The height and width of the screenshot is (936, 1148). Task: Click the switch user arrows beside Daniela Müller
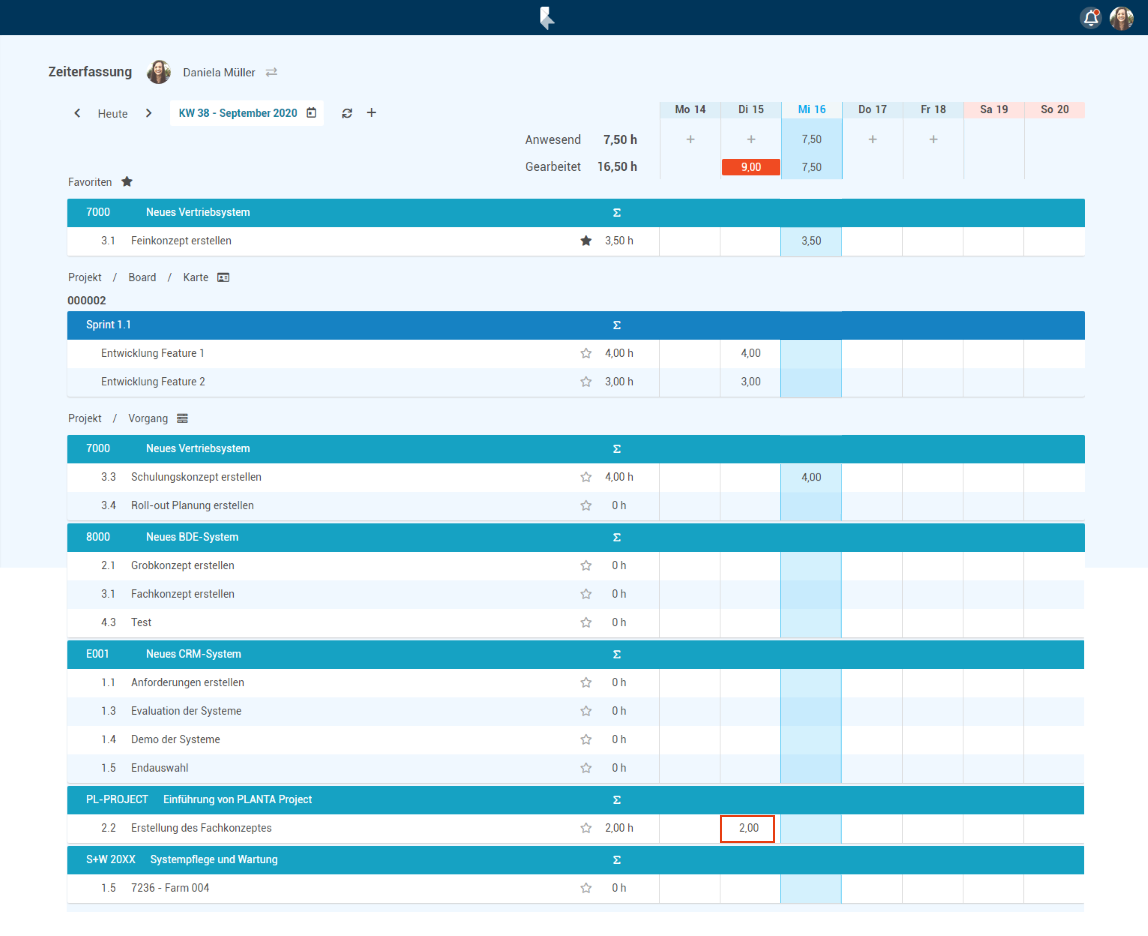click(271, 72)
